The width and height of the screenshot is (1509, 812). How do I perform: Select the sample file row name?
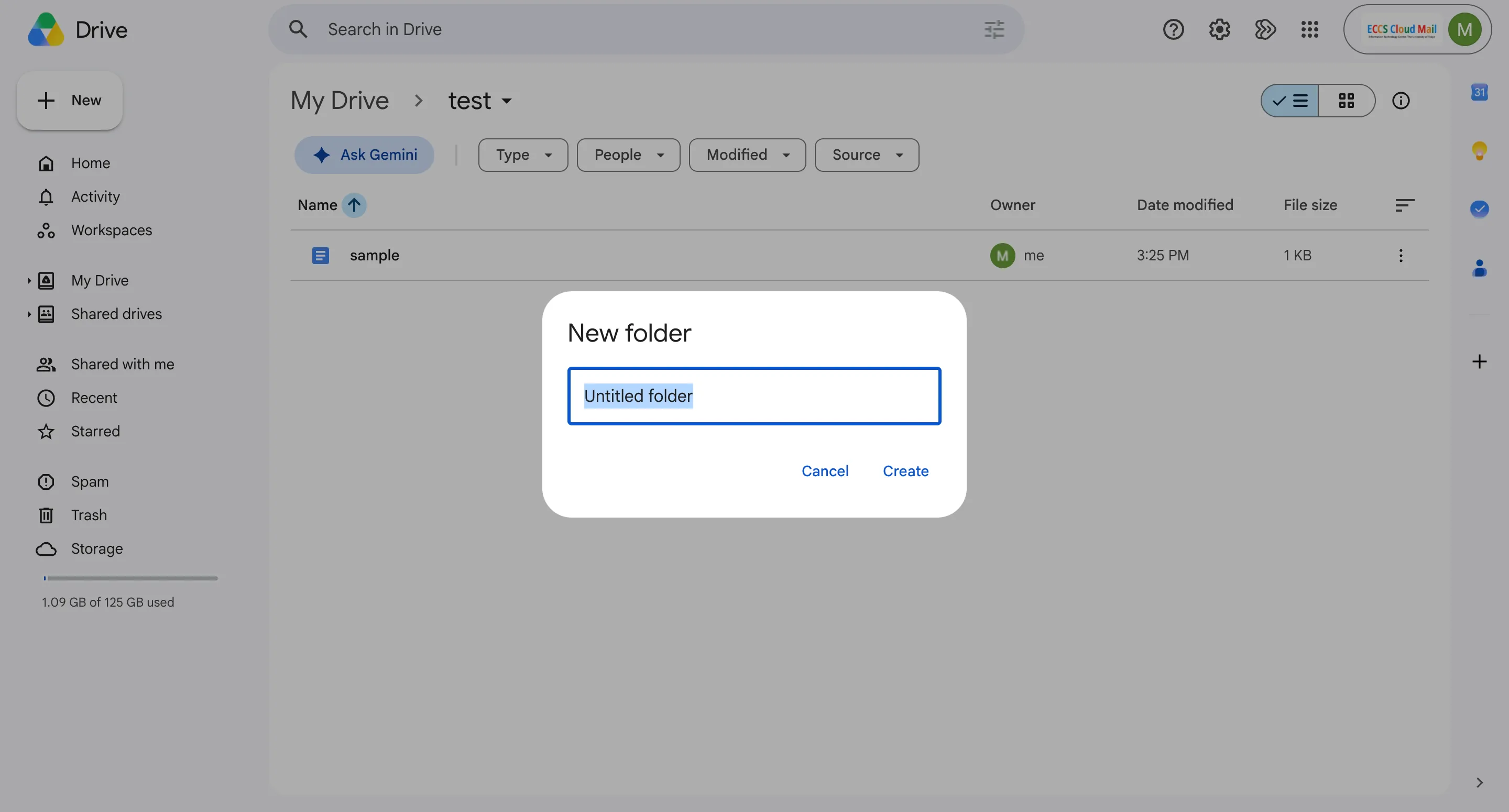tap(374, 256)
